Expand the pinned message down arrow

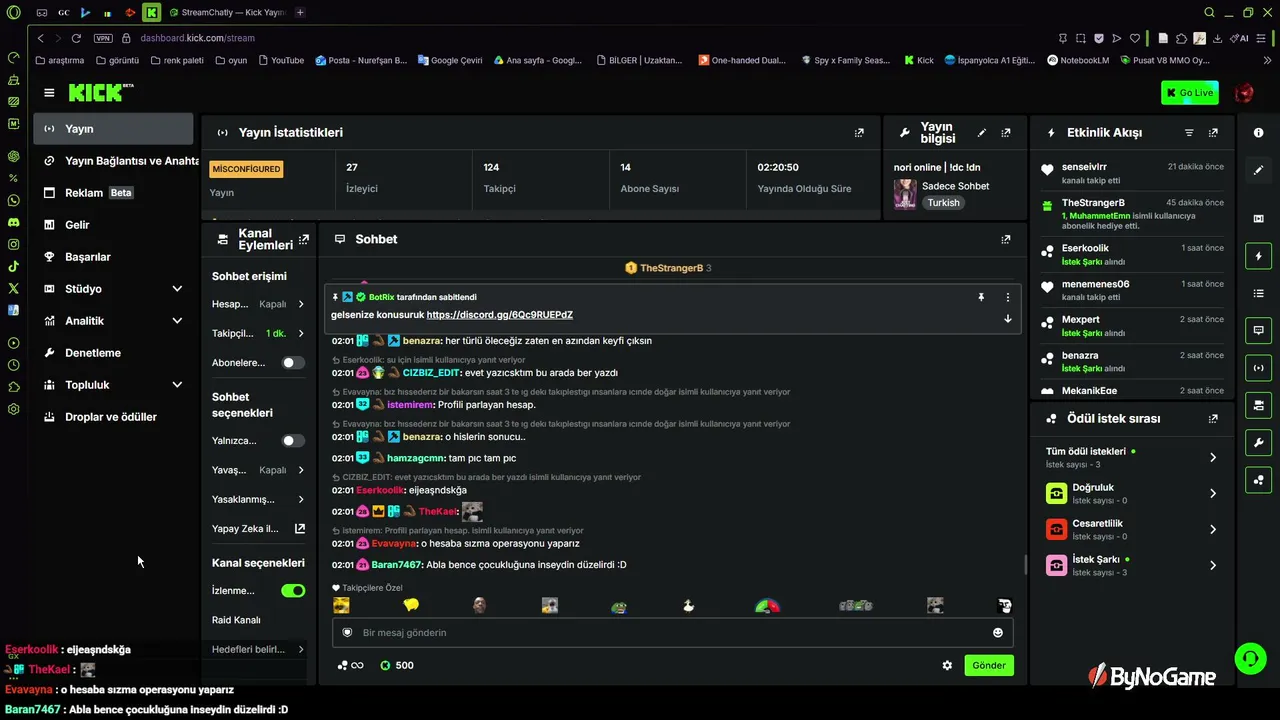1007,319
